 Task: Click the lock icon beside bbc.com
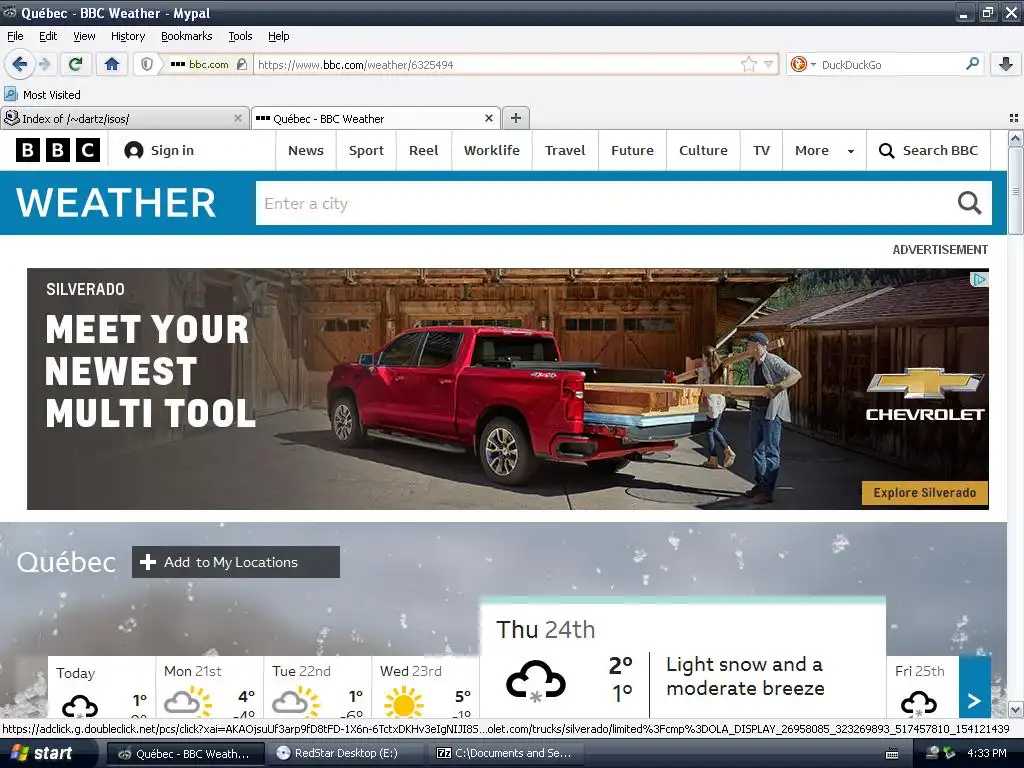(242, 64)
